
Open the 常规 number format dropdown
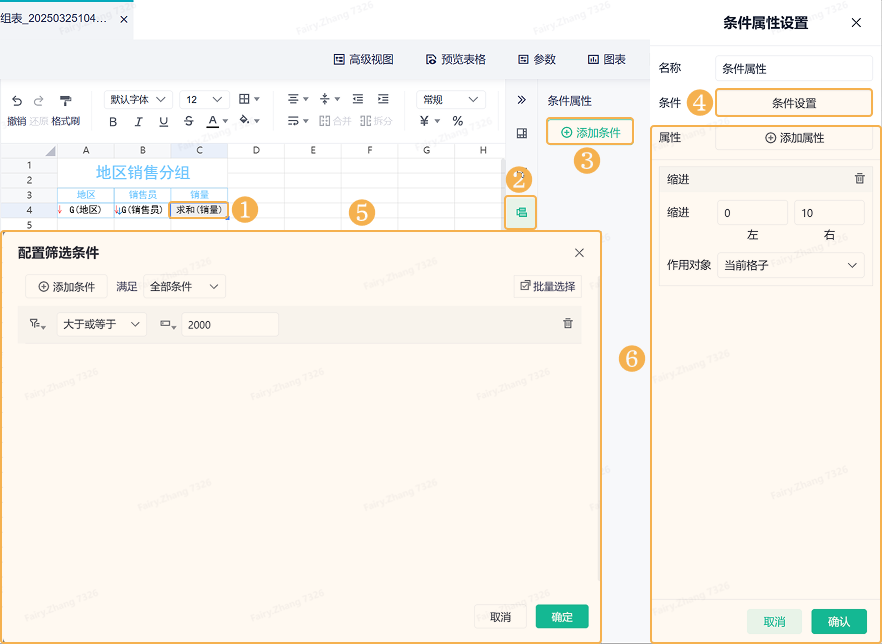pyautogui.click(x=451, y=100)
